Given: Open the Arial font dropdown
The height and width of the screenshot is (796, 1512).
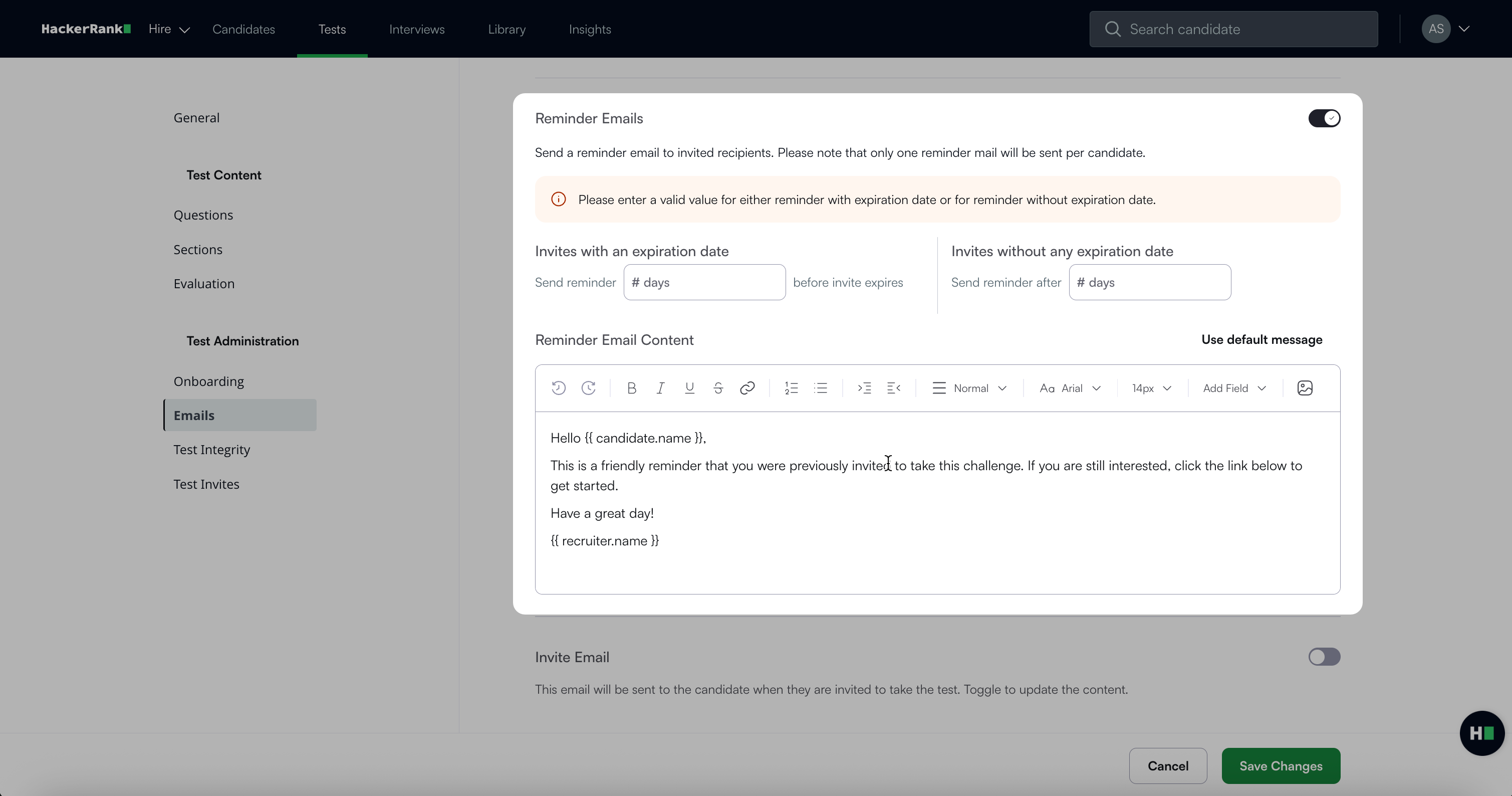Looking at the screenshot, I should click(x=1070, y=388).
